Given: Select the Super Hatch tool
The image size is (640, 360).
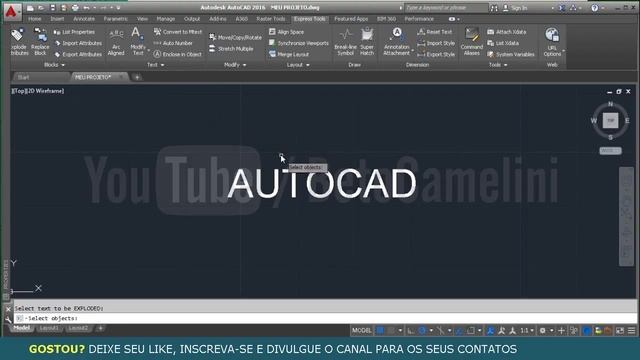Looking at the screenshot, I should coord(367,42).
